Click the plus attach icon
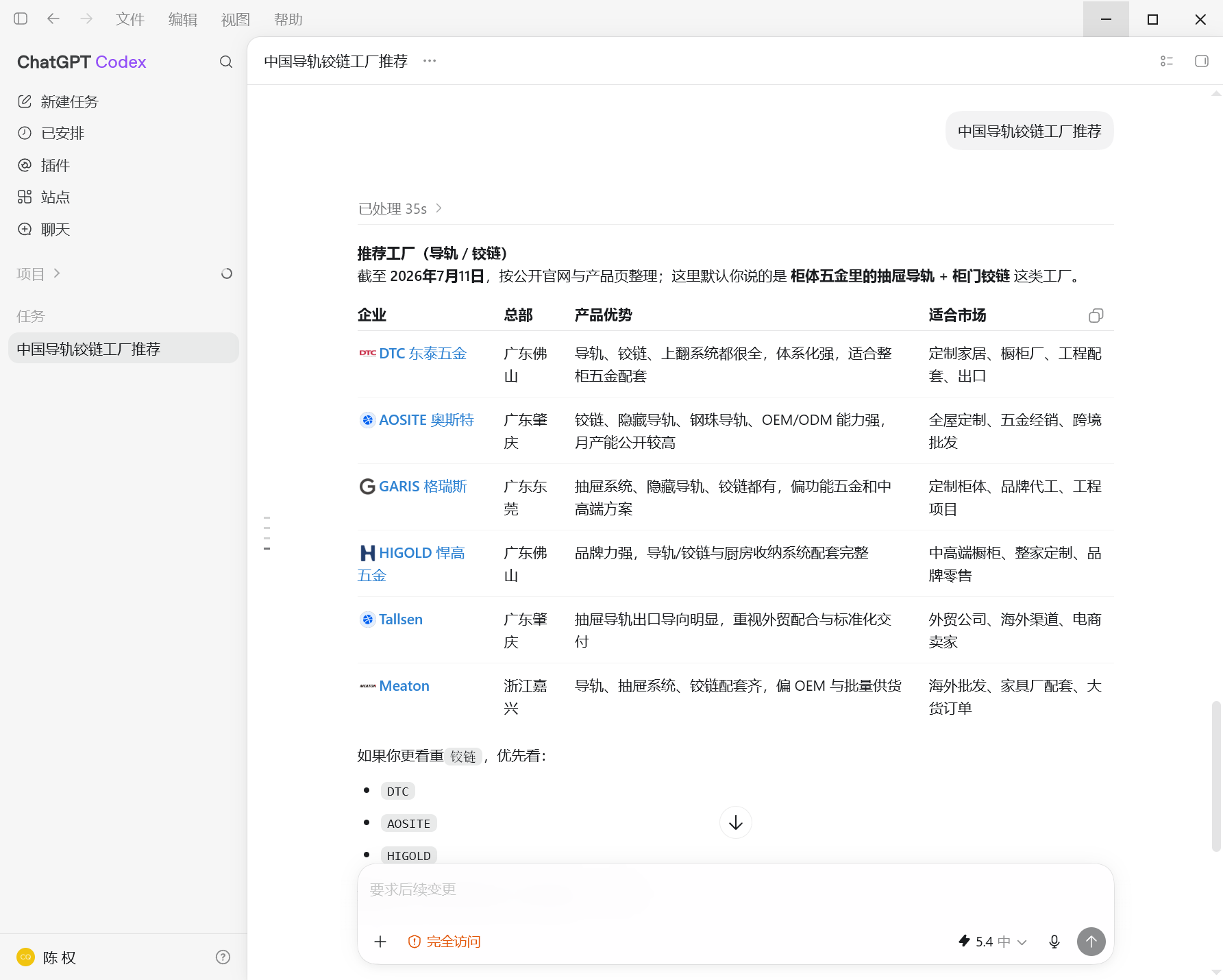 (380, 942)
